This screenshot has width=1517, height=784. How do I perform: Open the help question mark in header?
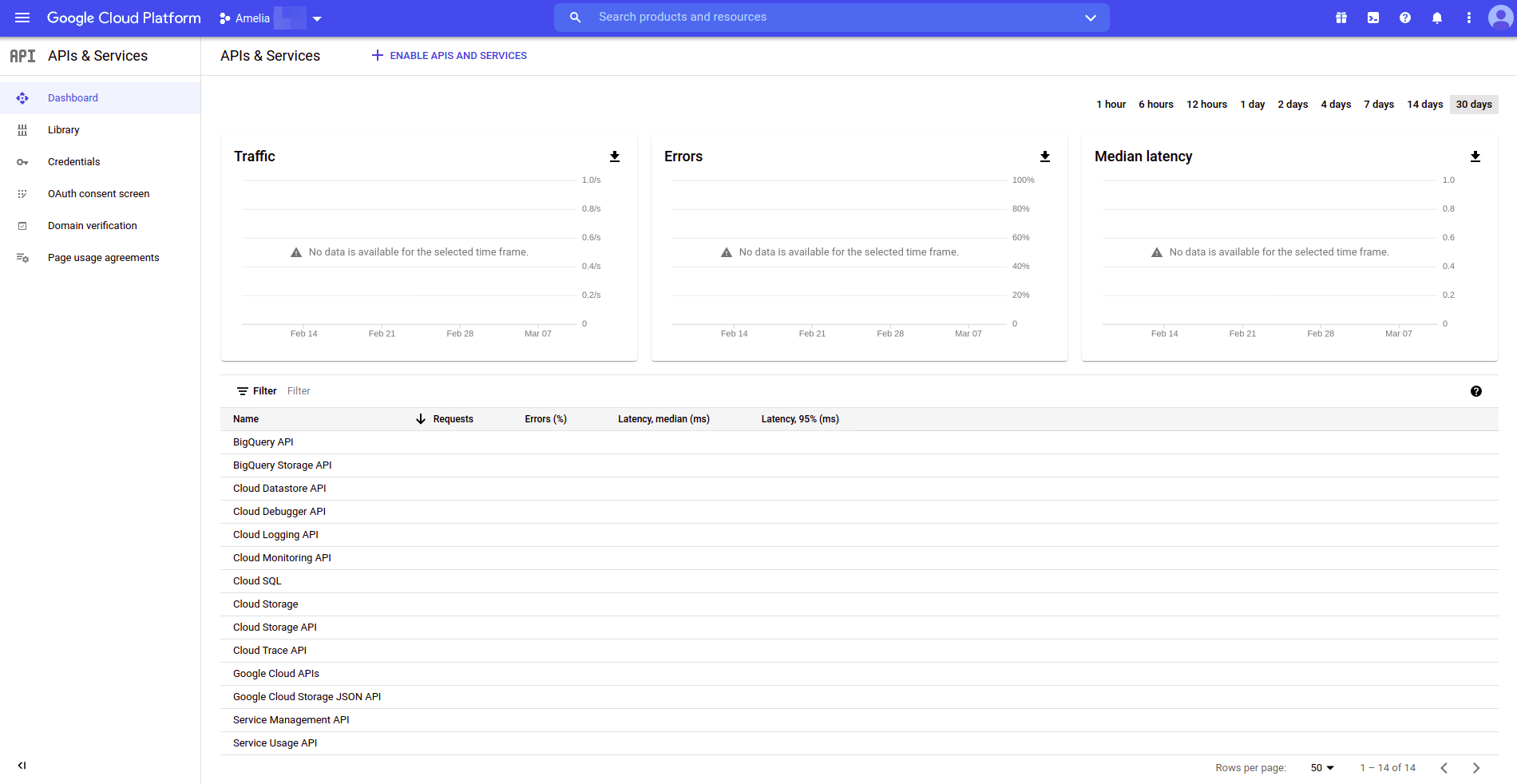tap(1404, 18)
